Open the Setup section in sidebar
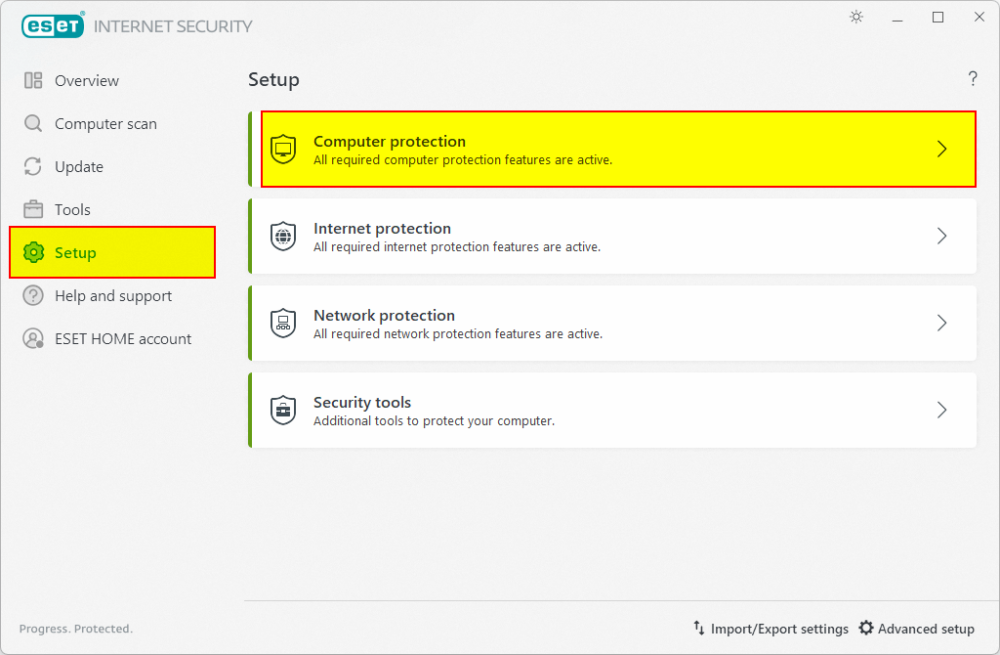The height and width of the screenshot is (655, 1000). coord(75,253)
